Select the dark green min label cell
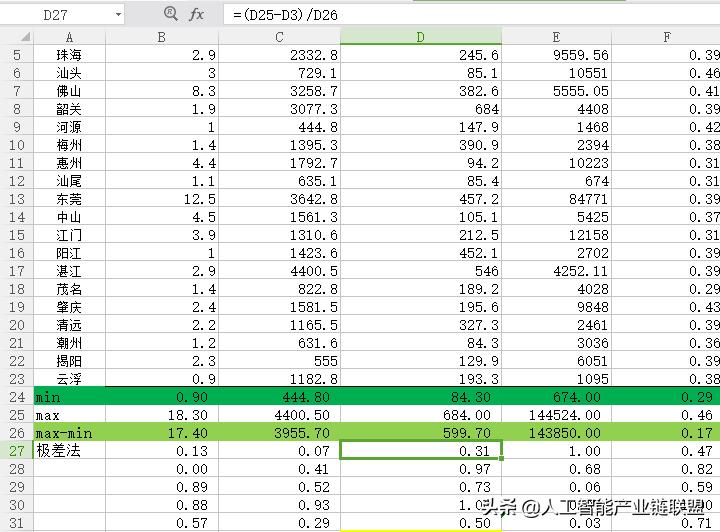 pyautogui.click(x=69, y=397)
